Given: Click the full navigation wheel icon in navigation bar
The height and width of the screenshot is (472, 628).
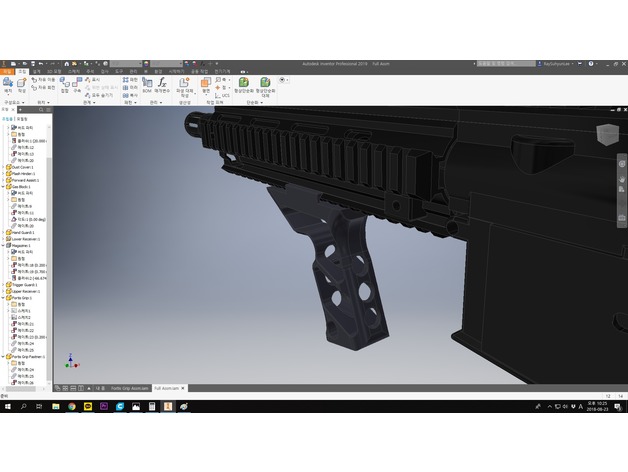Looking at the screenshot, I should [622, 164].
